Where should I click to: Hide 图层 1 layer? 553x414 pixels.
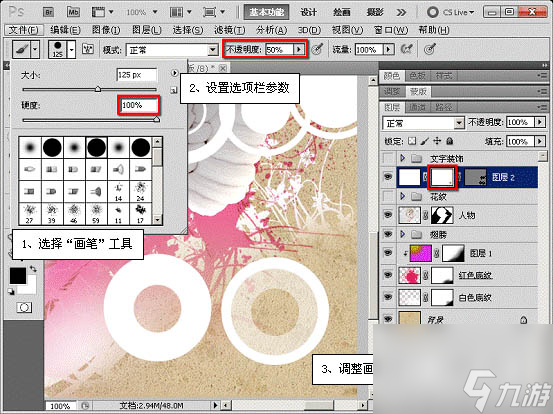pyautogui.click(x=388, y=253)
